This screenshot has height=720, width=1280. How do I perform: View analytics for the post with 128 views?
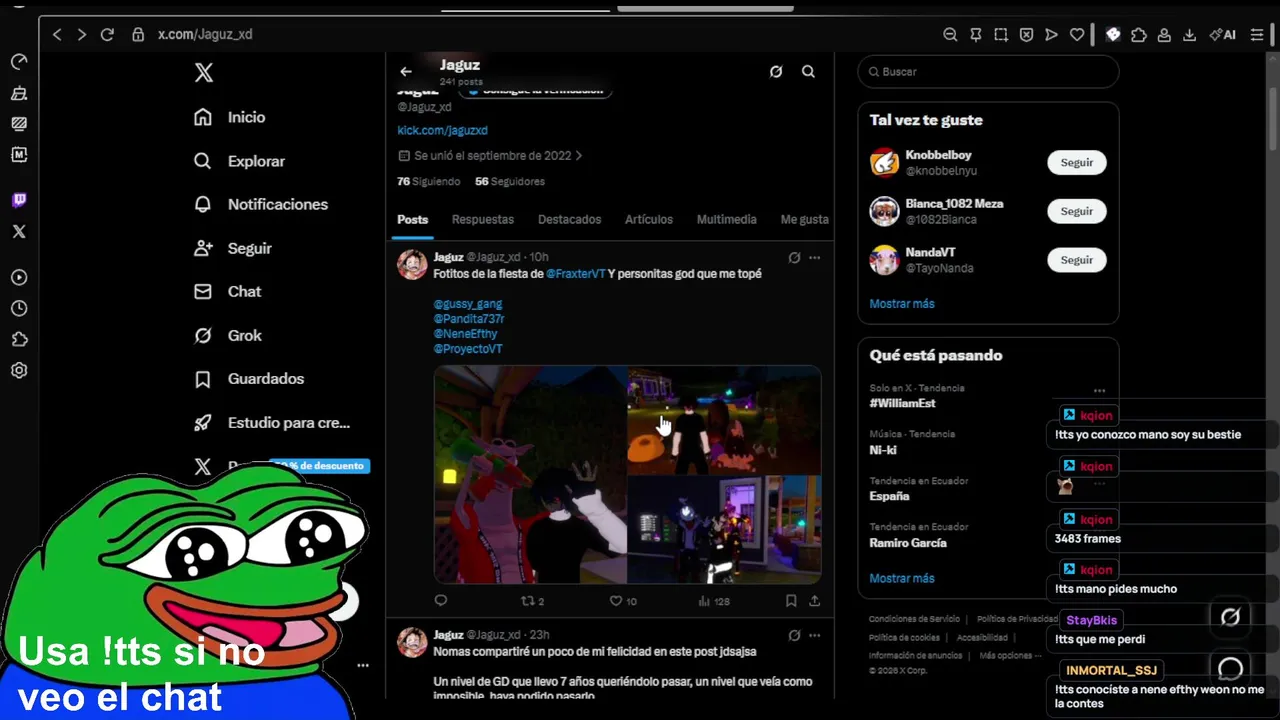click(x=713, y=601)
